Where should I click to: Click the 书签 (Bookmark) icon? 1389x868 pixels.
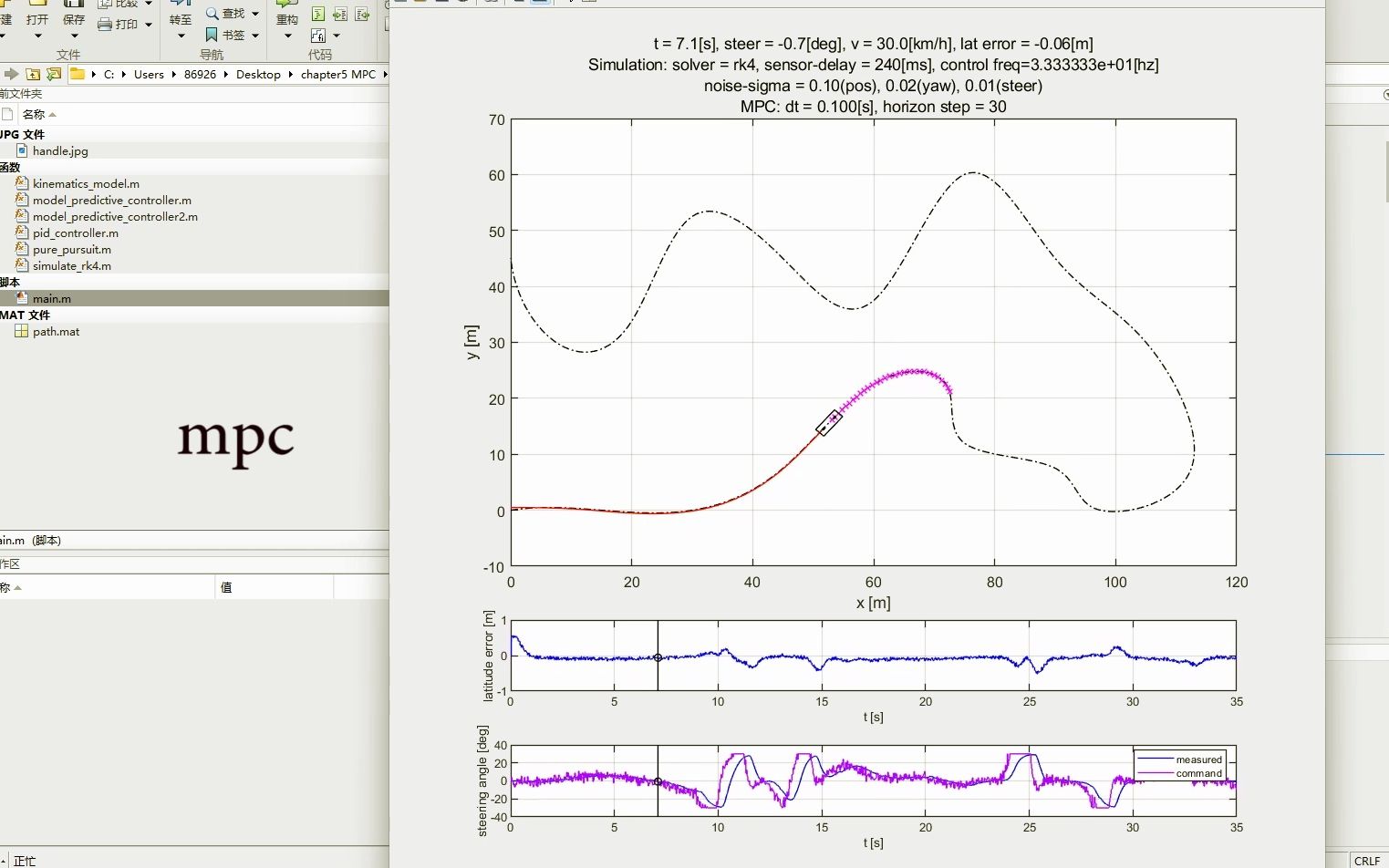click(212, 35)
